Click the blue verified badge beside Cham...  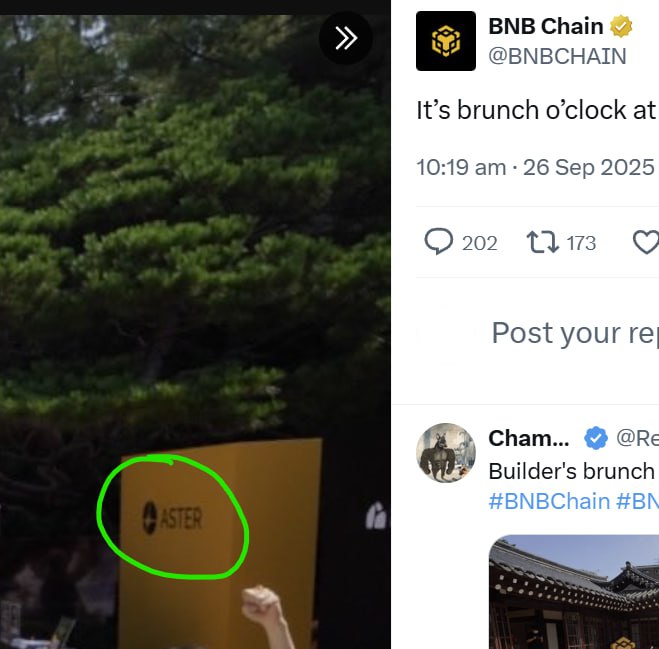pyautogui.click(x=596, y=438)
